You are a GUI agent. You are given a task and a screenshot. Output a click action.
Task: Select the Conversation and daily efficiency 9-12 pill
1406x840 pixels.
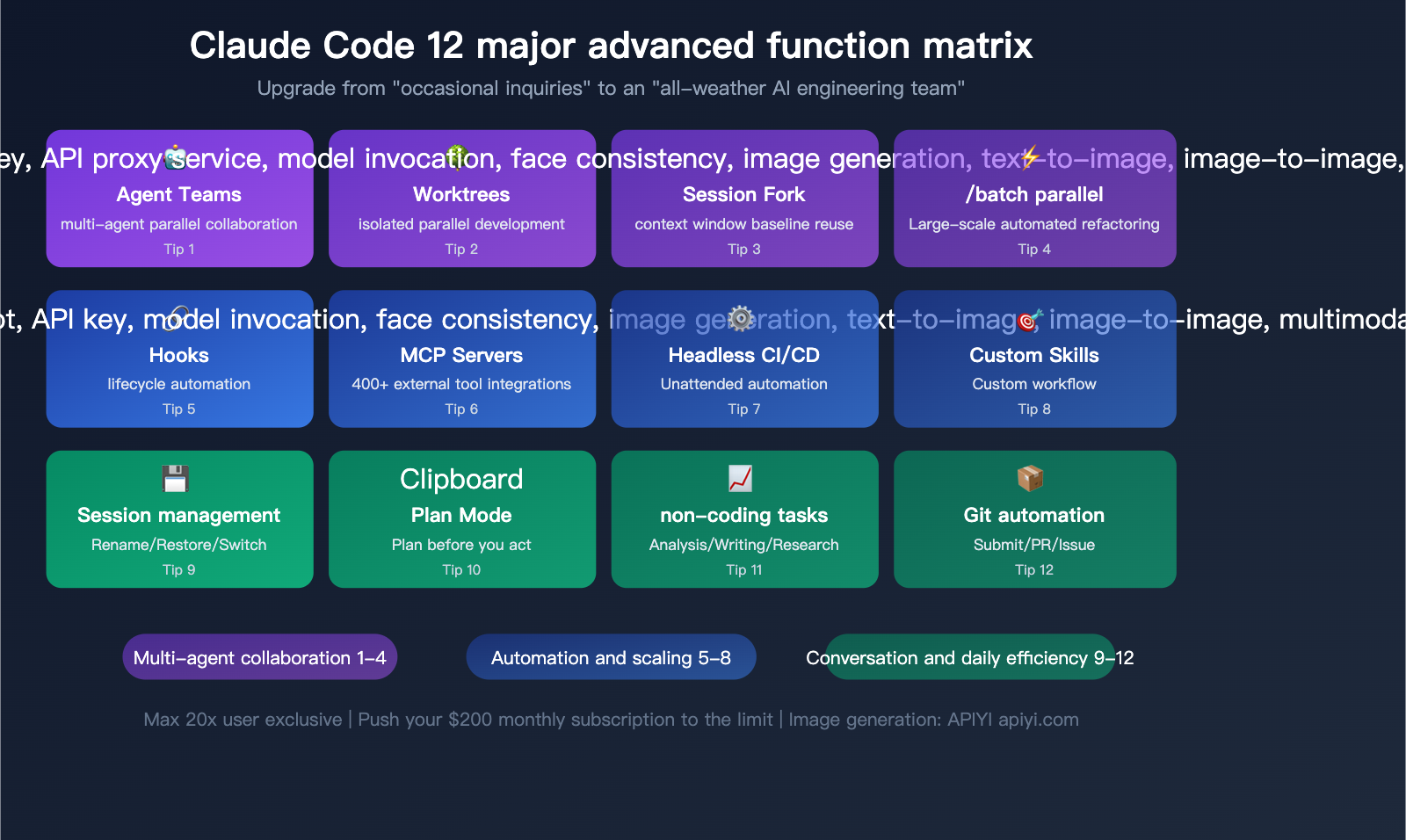(x=970, y=656)
